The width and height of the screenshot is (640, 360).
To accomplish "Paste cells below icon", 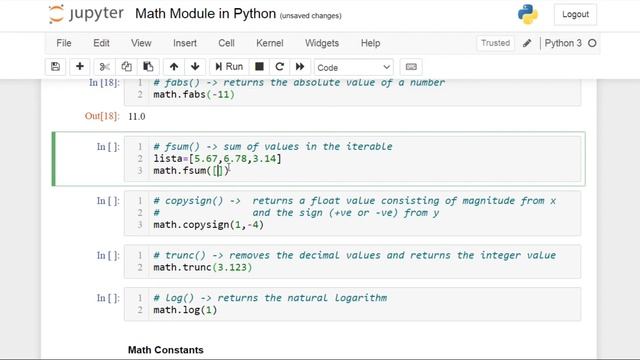I will click(x=148, y=67).
